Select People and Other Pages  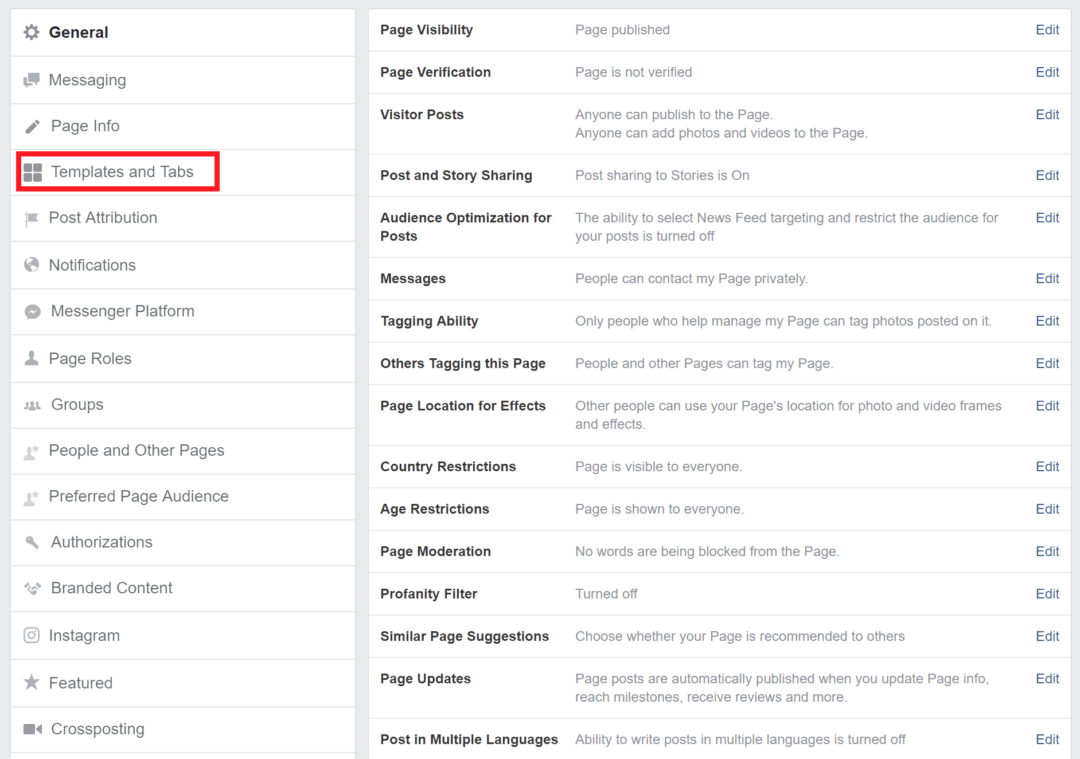tap(136, 451)
